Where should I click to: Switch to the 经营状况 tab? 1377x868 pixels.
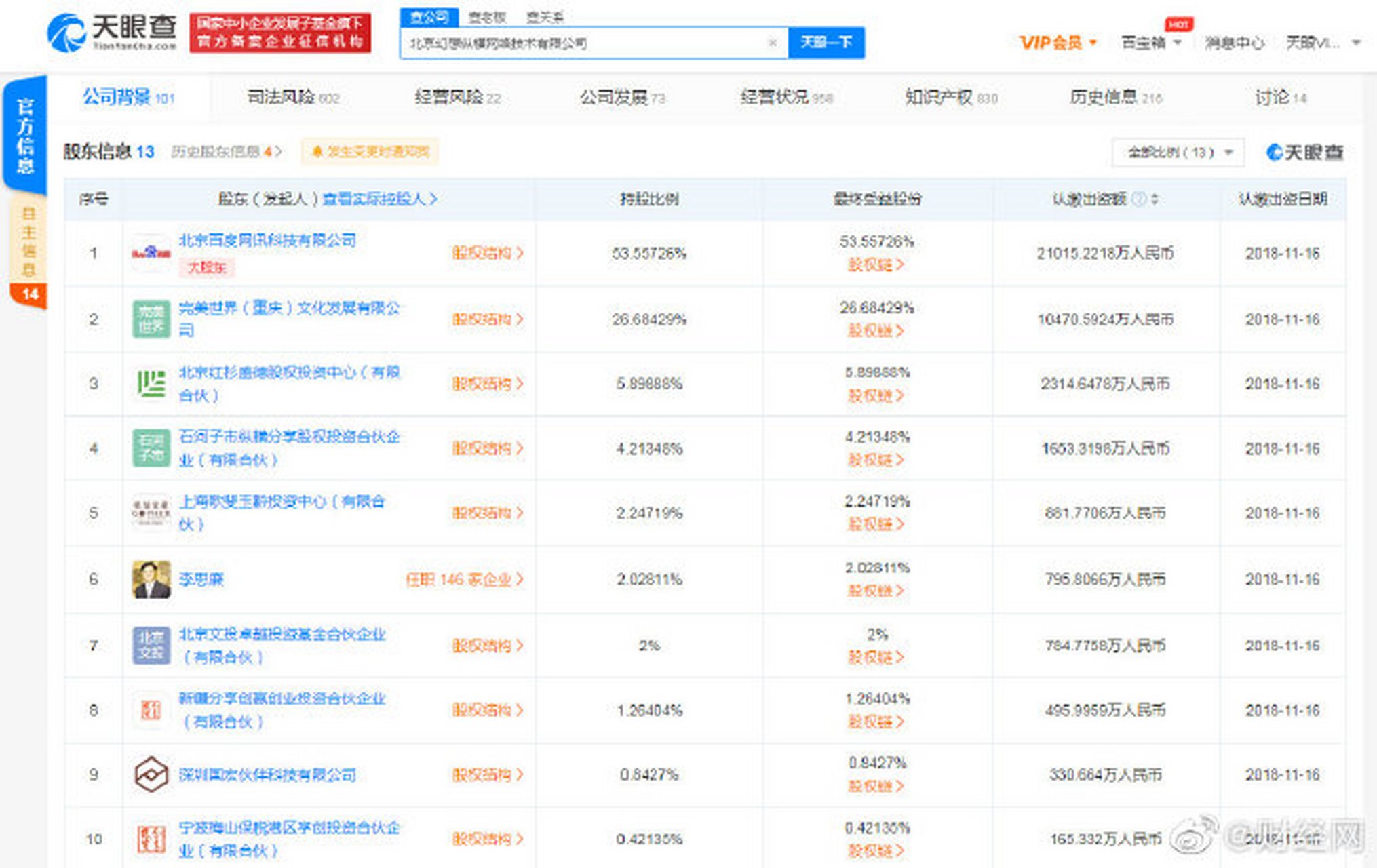[x=786, y=98]
